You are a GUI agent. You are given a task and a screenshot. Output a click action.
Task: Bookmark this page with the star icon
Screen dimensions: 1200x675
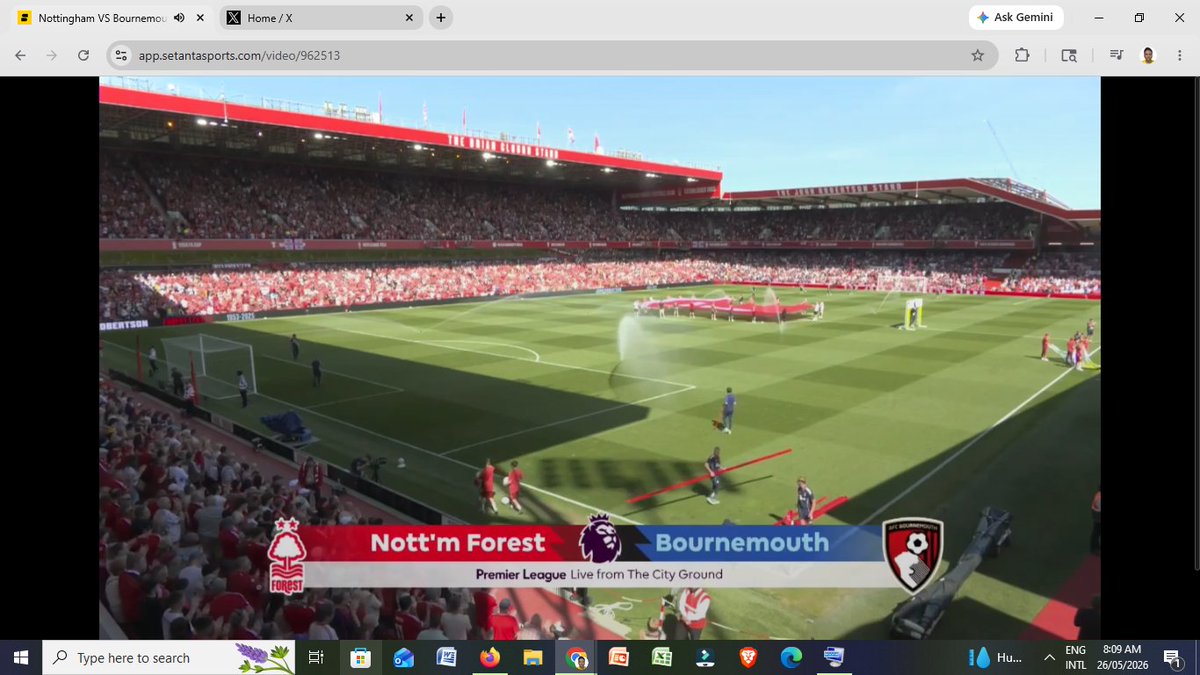click(978, 56)
